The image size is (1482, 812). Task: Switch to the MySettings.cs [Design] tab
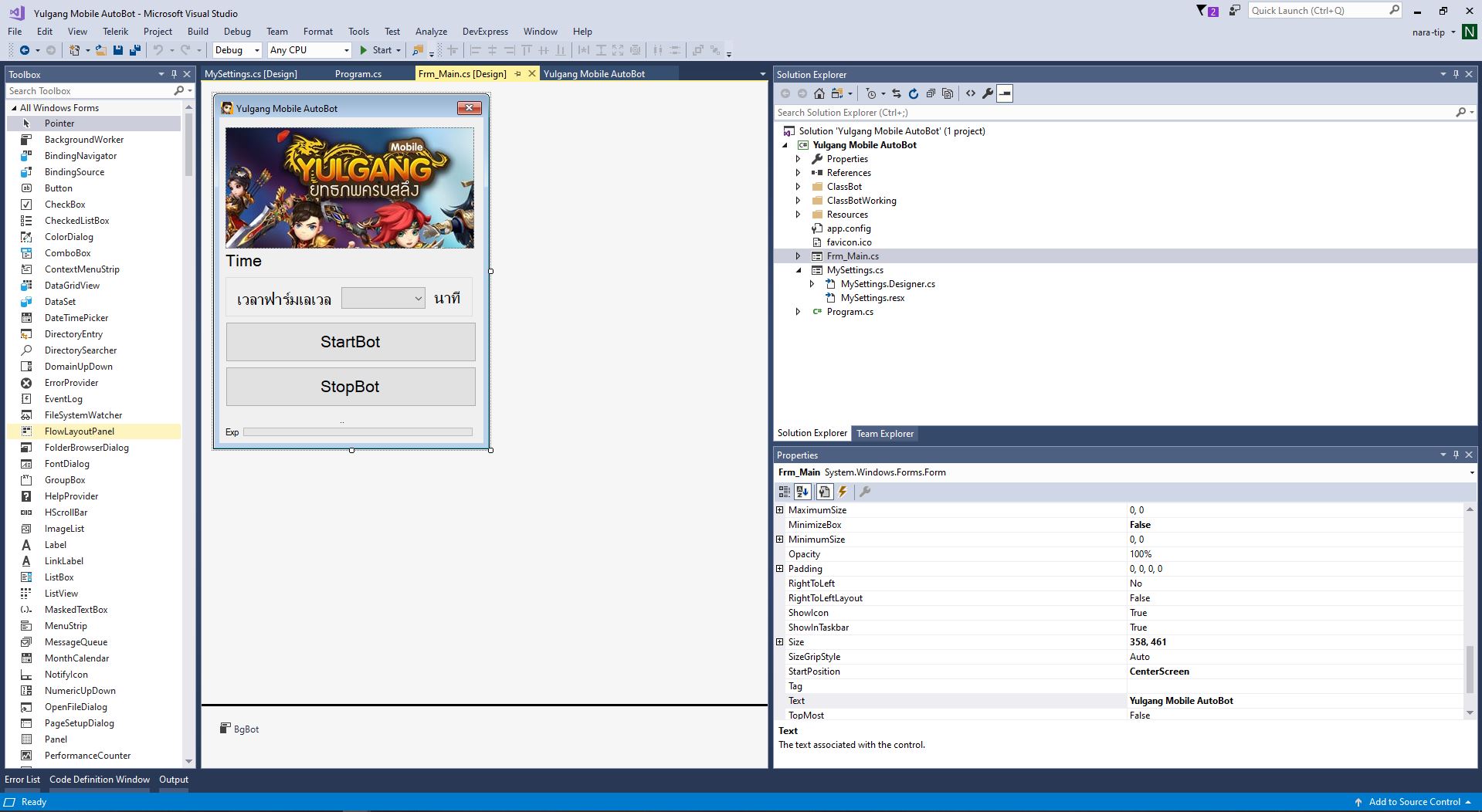250,74
